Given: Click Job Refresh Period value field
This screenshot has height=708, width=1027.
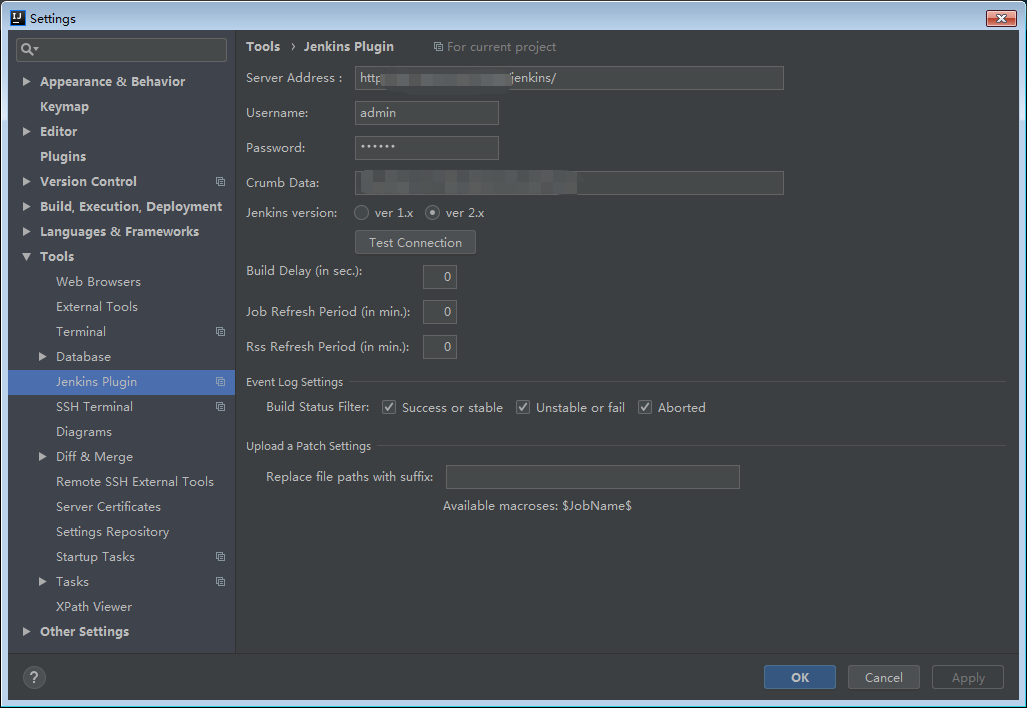Looking at the screenshot, I should 439,312.
